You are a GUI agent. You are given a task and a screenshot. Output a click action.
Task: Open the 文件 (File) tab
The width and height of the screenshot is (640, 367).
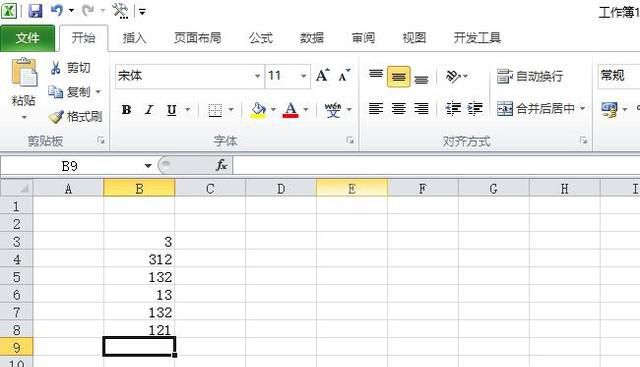click(x=27, y=38)
